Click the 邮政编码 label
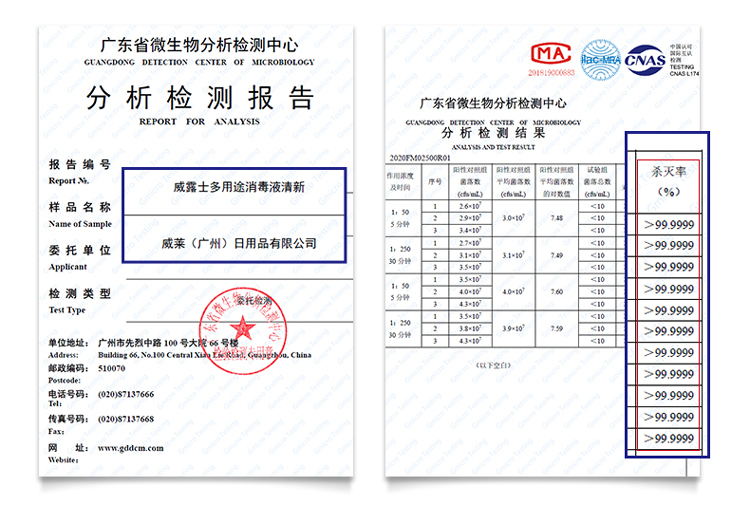The height and width of the screenshot is (524, 750). pyautogui.click(x=68, y=368)
